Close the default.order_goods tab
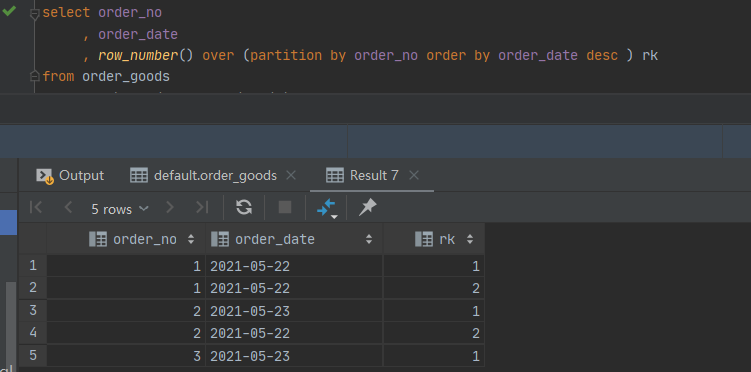The height and width of the screenshot is (372, 751). (x=291, y=176)
